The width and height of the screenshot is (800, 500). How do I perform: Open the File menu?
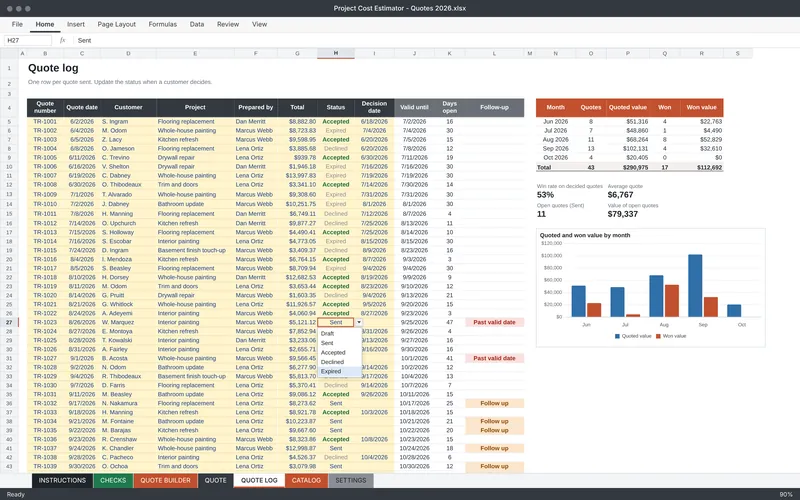(x=17, y=24)
